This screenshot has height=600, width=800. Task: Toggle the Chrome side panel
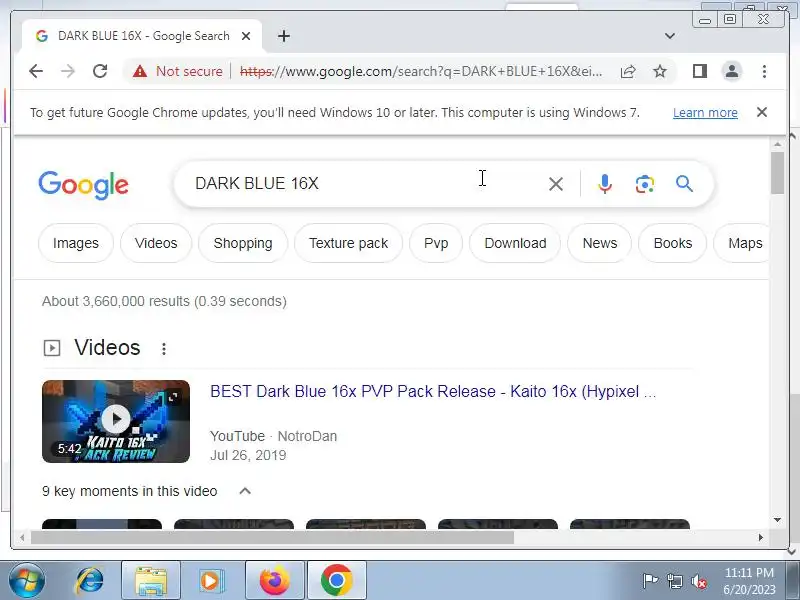coord(700,71)
